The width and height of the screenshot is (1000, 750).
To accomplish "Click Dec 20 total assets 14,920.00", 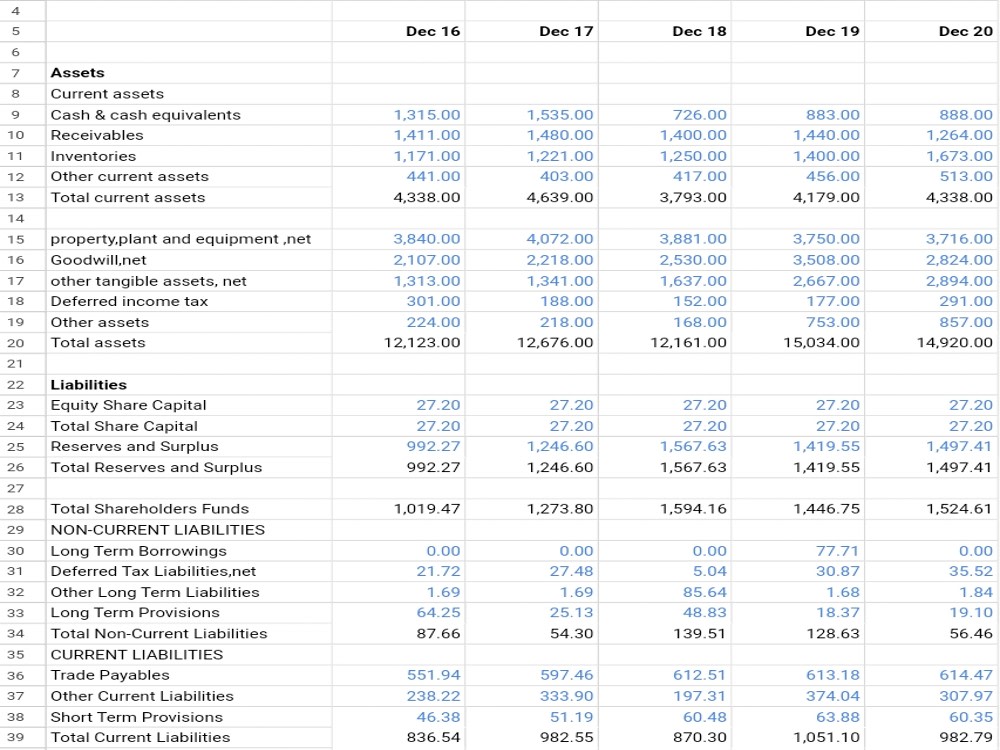I will pyautogui.click(x=955, y=343).
